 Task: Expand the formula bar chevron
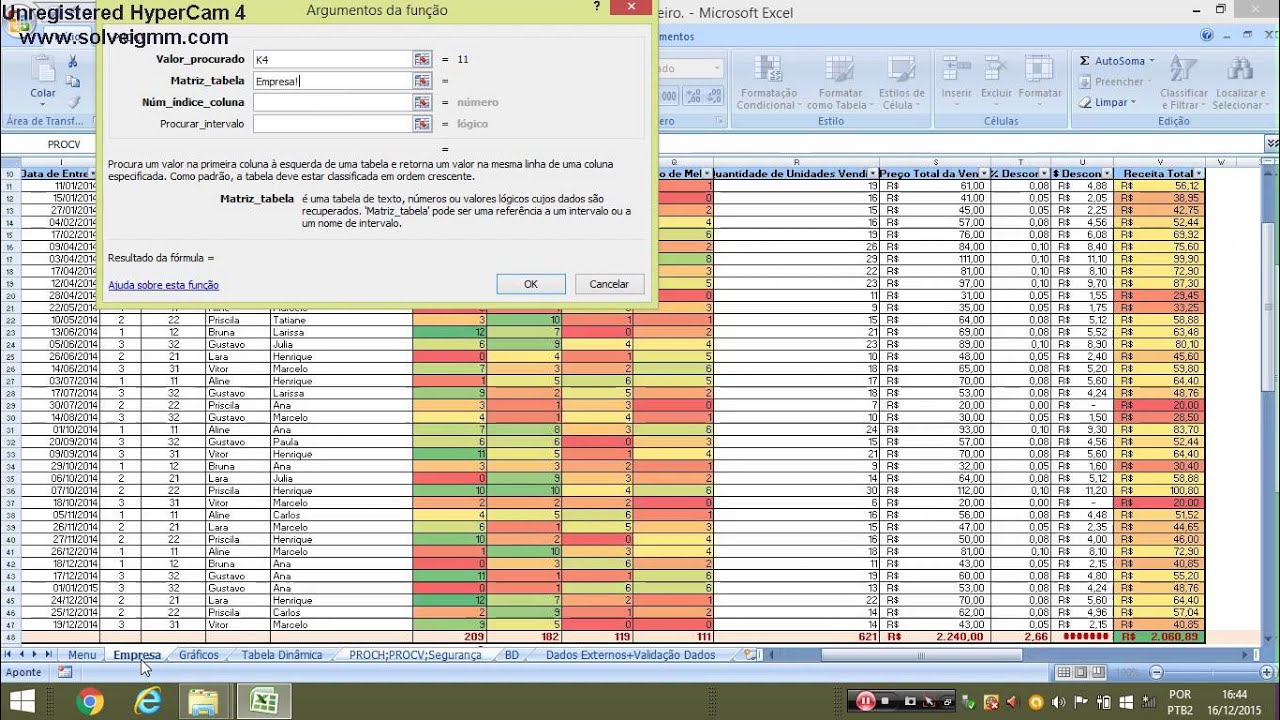(1270, 144)
